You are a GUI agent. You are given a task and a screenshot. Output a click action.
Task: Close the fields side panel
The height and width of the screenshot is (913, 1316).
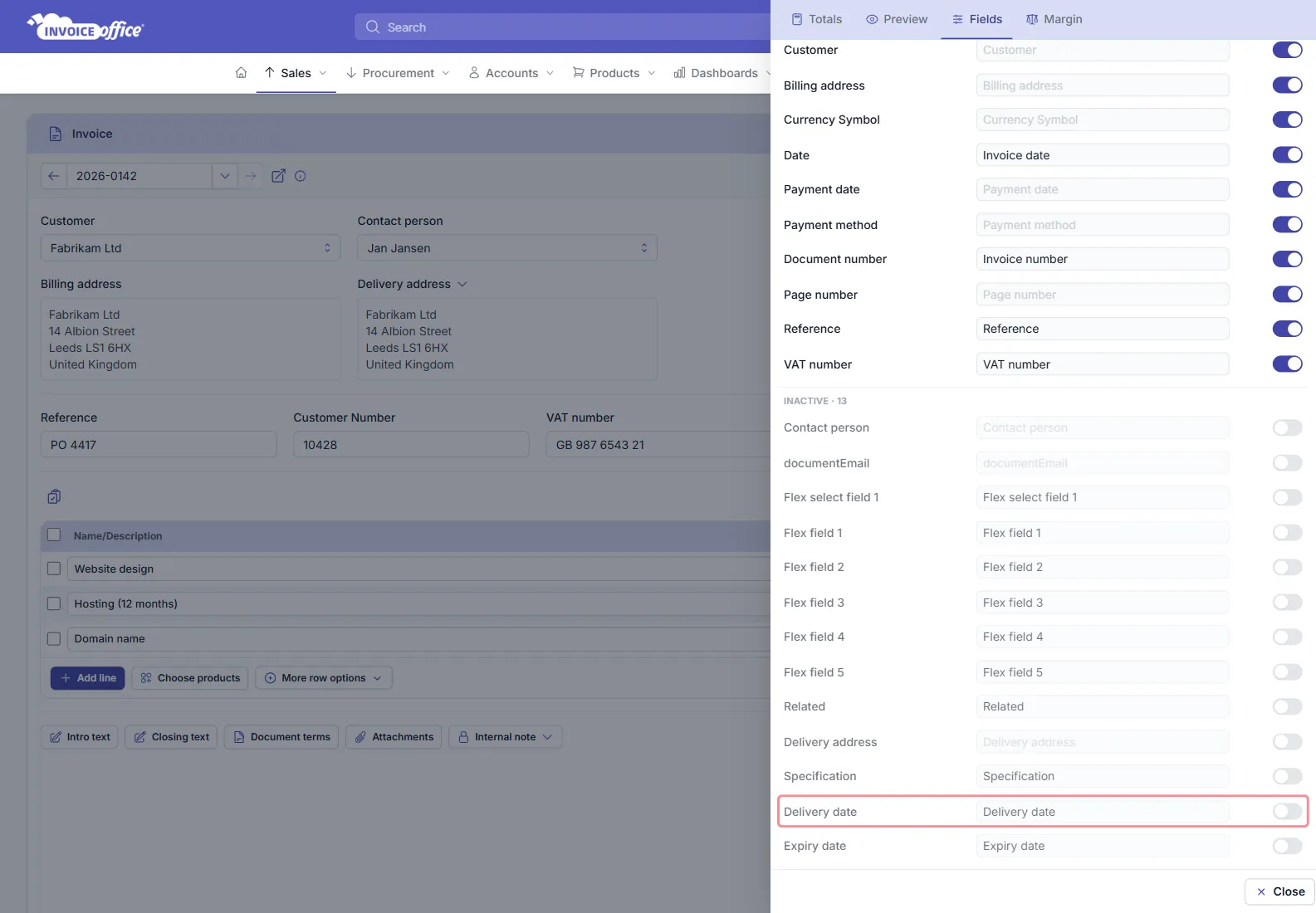1280,891
